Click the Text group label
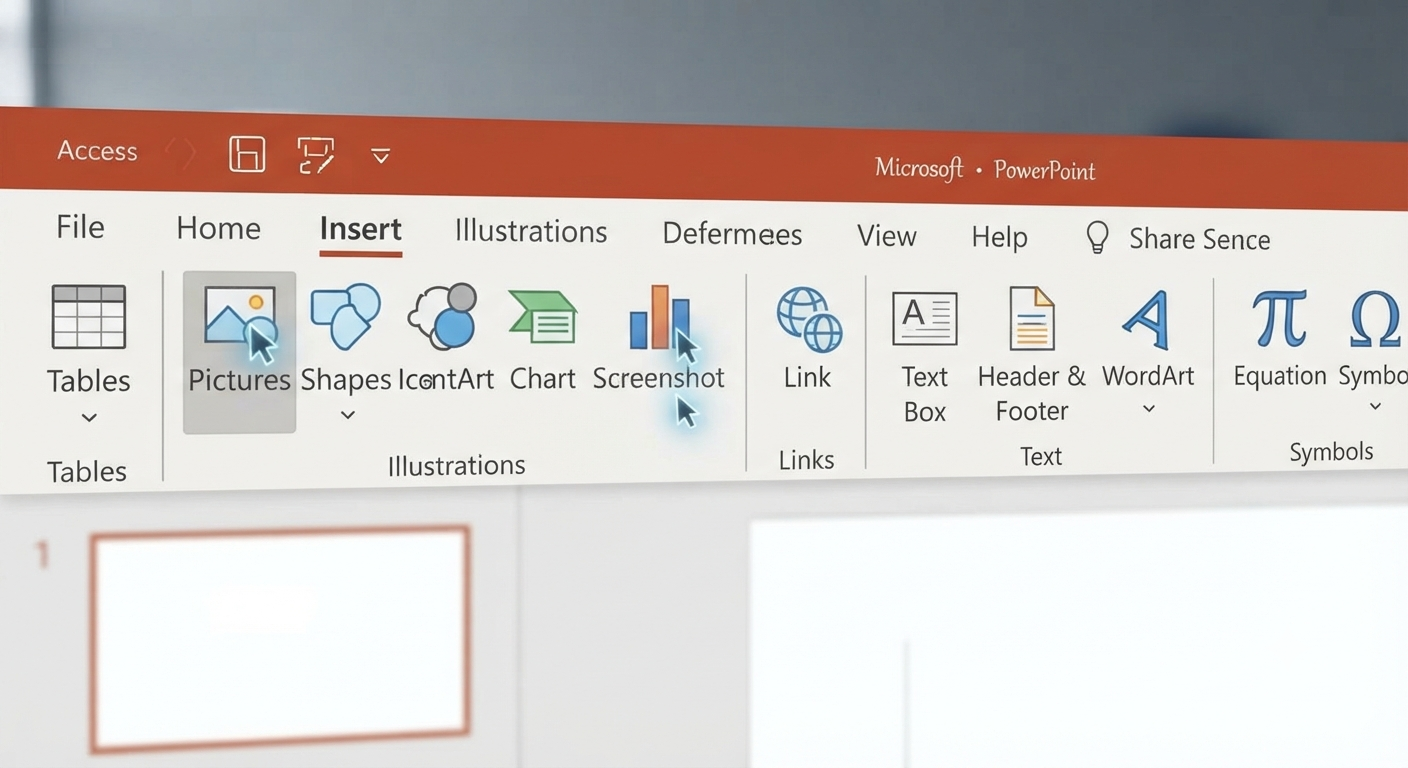1408x768 pixels. point(1040,456)
